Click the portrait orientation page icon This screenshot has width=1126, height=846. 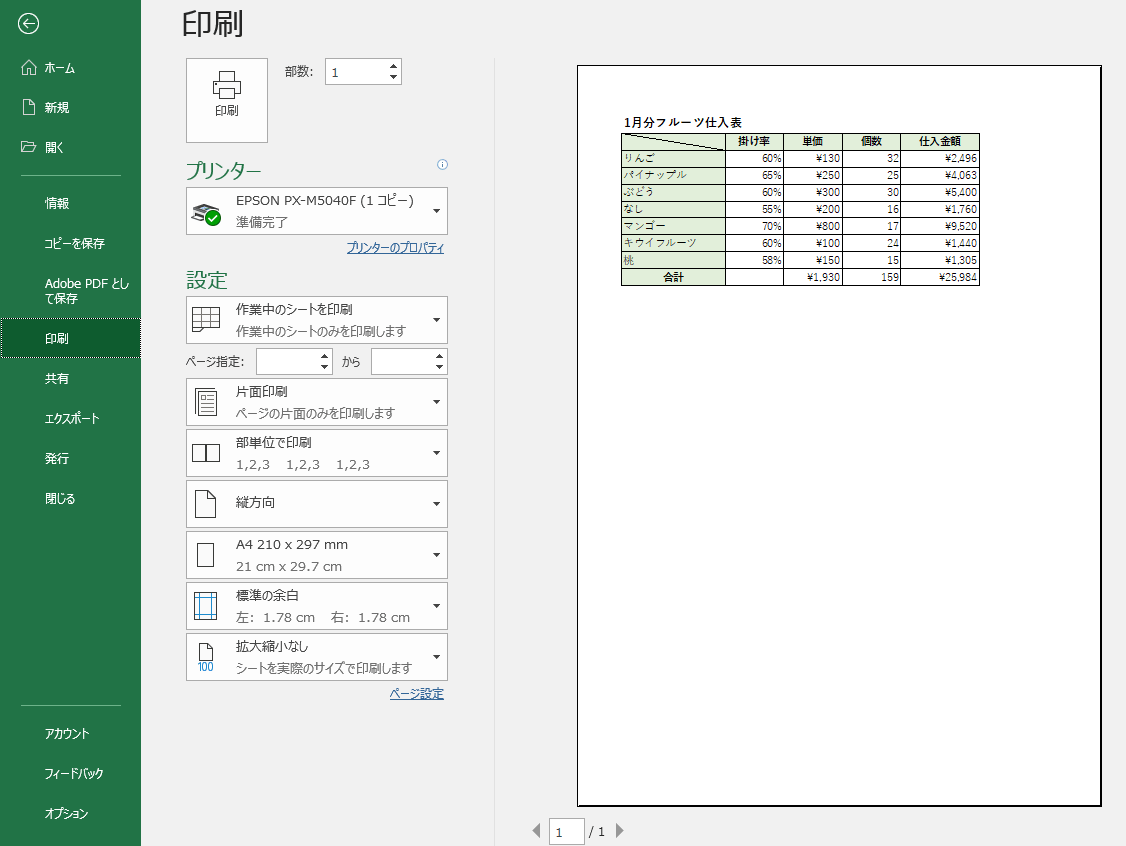(206, 504)
